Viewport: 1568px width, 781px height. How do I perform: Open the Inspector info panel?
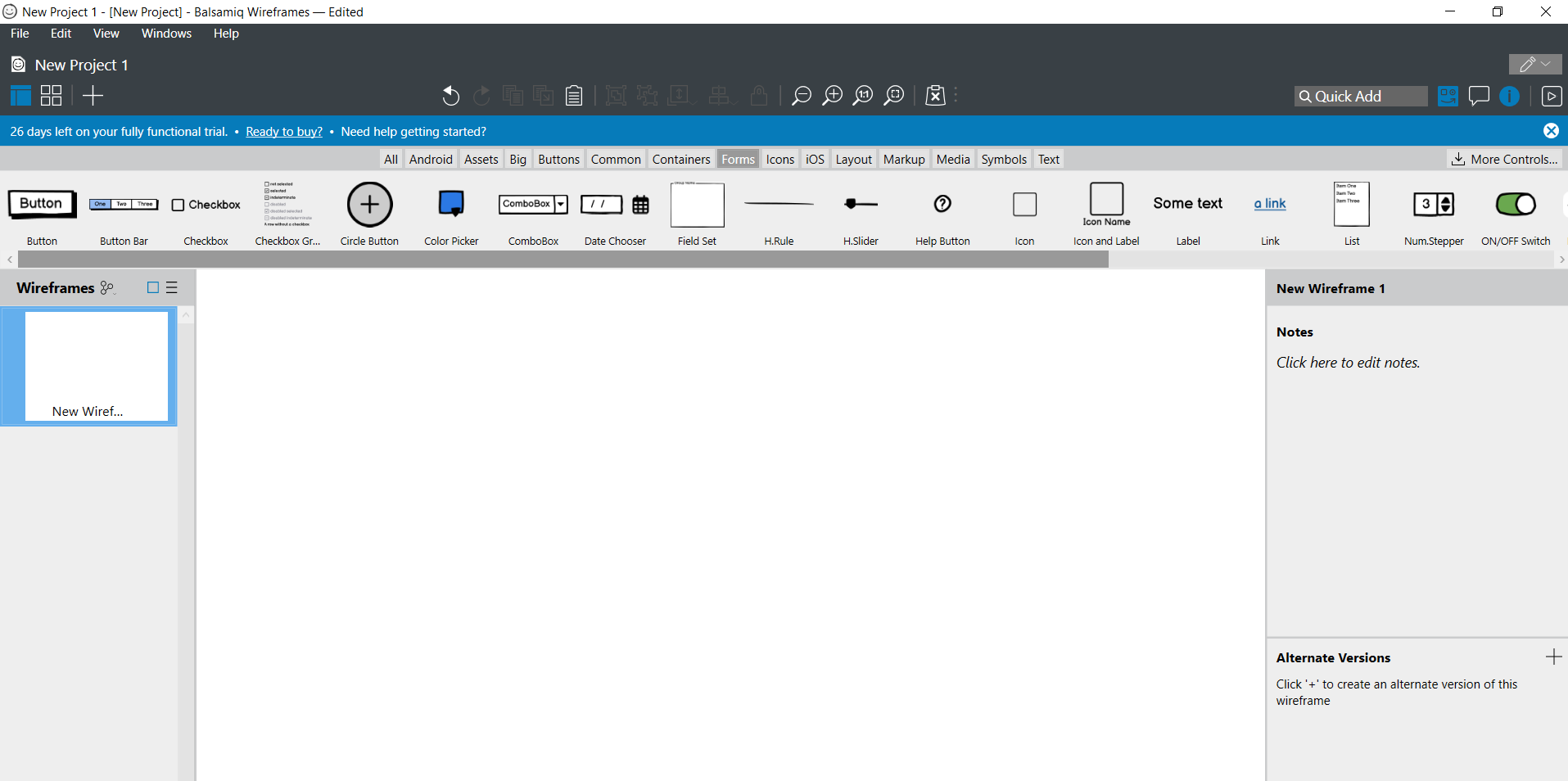click(x=1510, y=96)
